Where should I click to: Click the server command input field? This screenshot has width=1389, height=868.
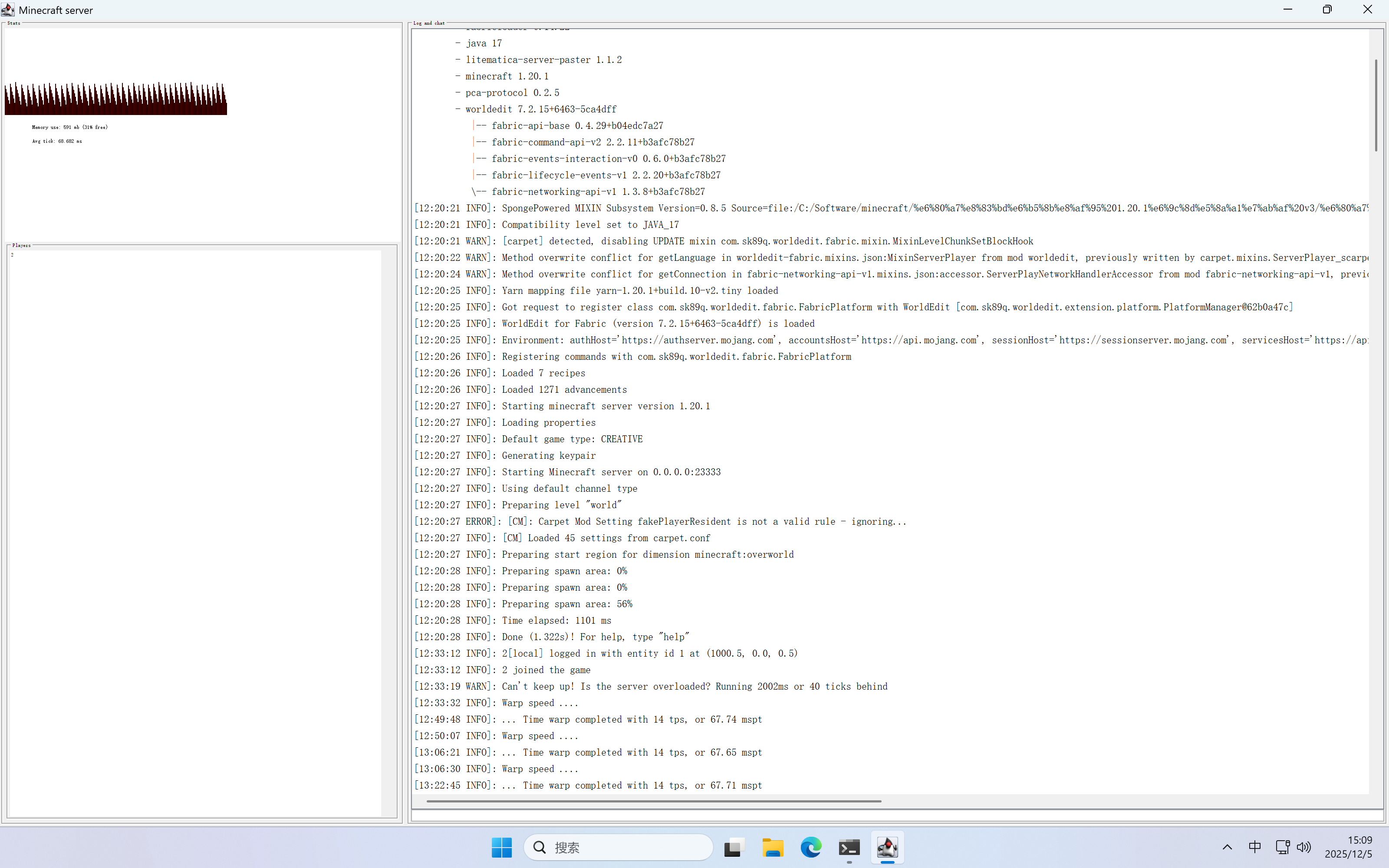895,815
